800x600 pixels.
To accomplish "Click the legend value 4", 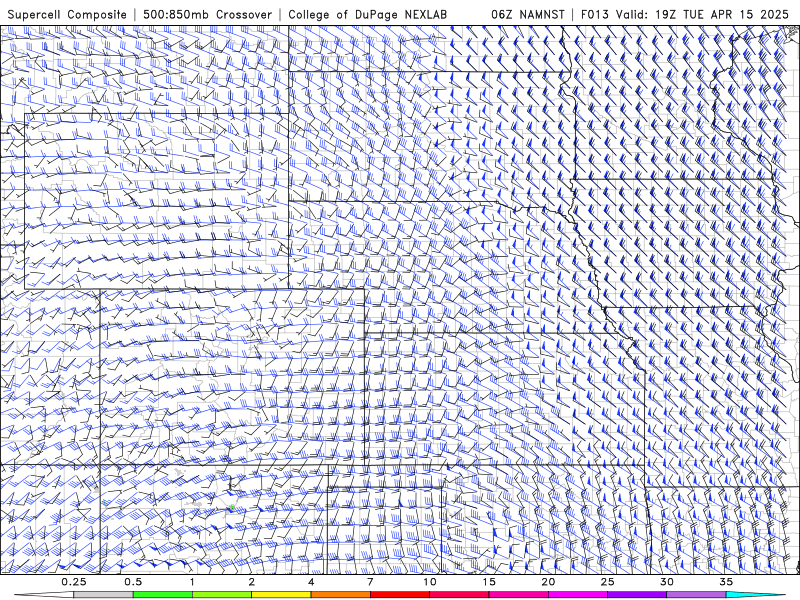I will click(x=311, y=582).
